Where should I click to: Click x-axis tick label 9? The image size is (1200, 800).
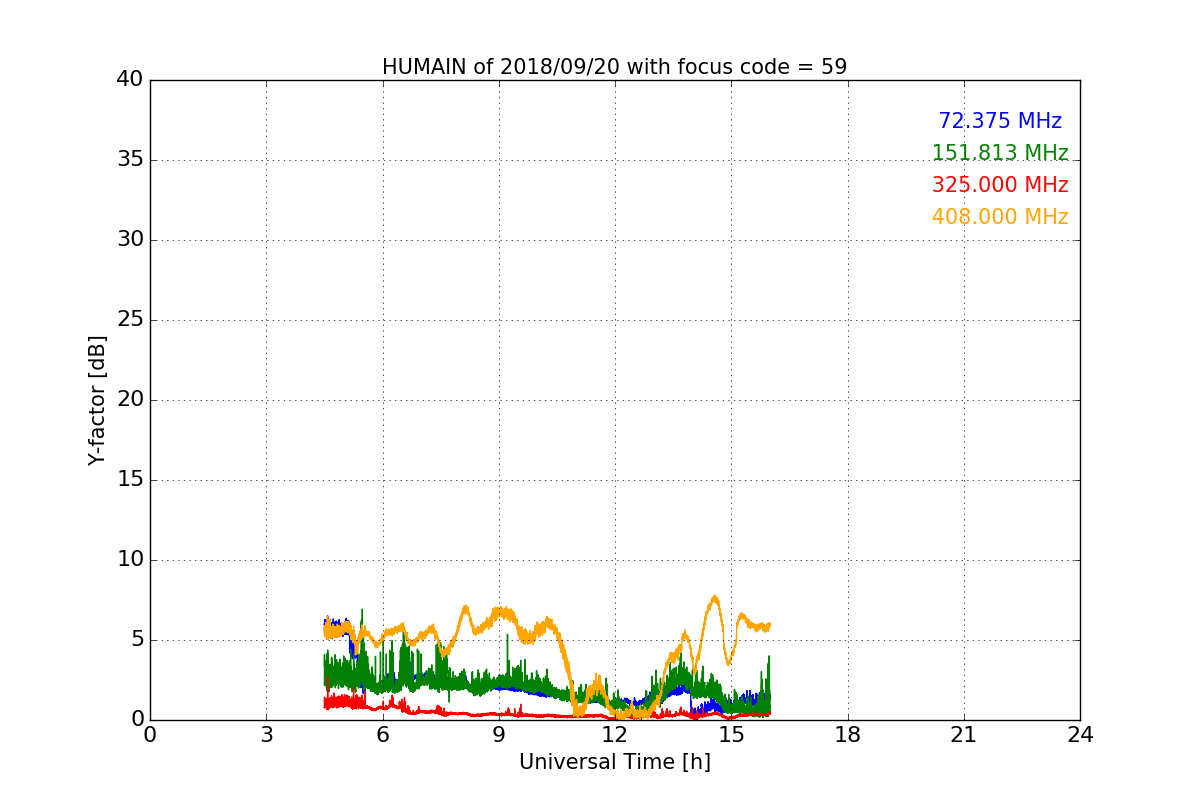pos(499,735)
